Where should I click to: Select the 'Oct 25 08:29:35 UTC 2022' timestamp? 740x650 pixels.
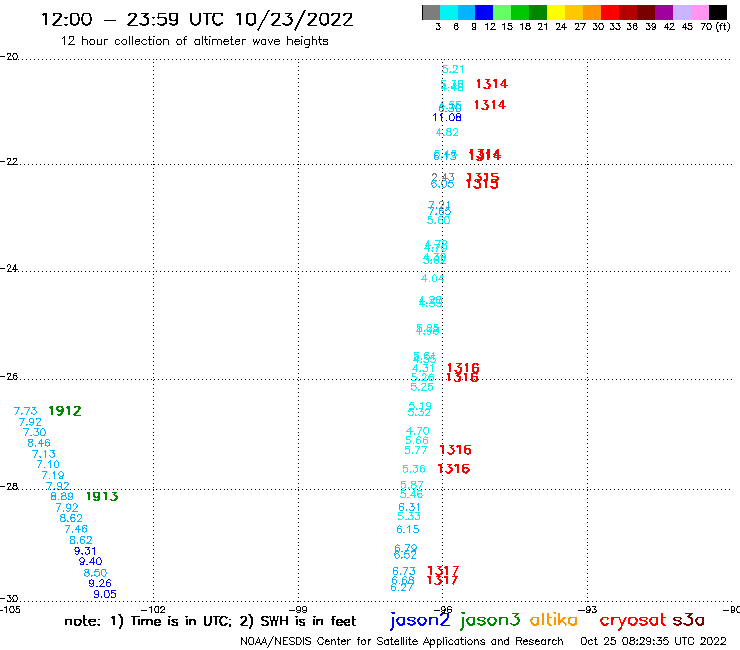653,641
